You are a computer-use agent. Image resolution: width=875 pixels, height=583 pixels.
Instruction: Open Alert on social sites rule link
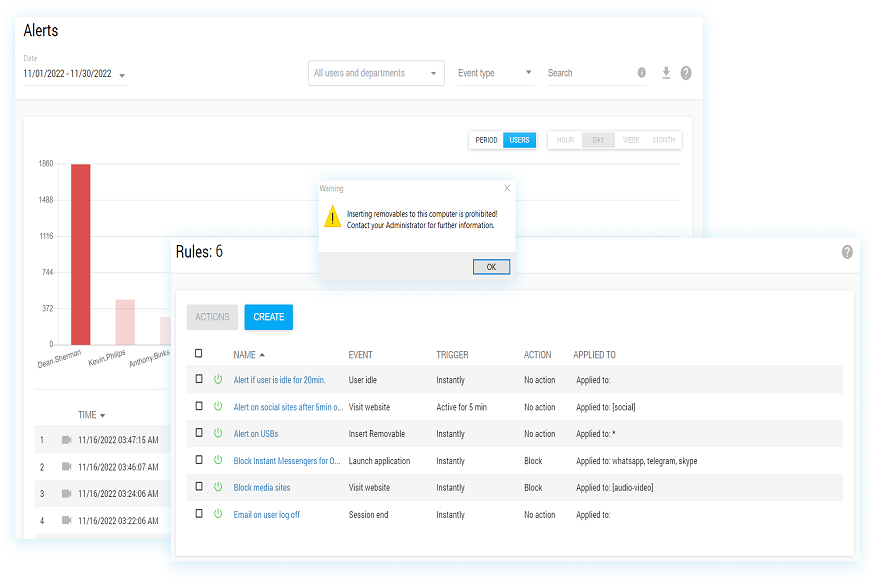tap(288, 407)
